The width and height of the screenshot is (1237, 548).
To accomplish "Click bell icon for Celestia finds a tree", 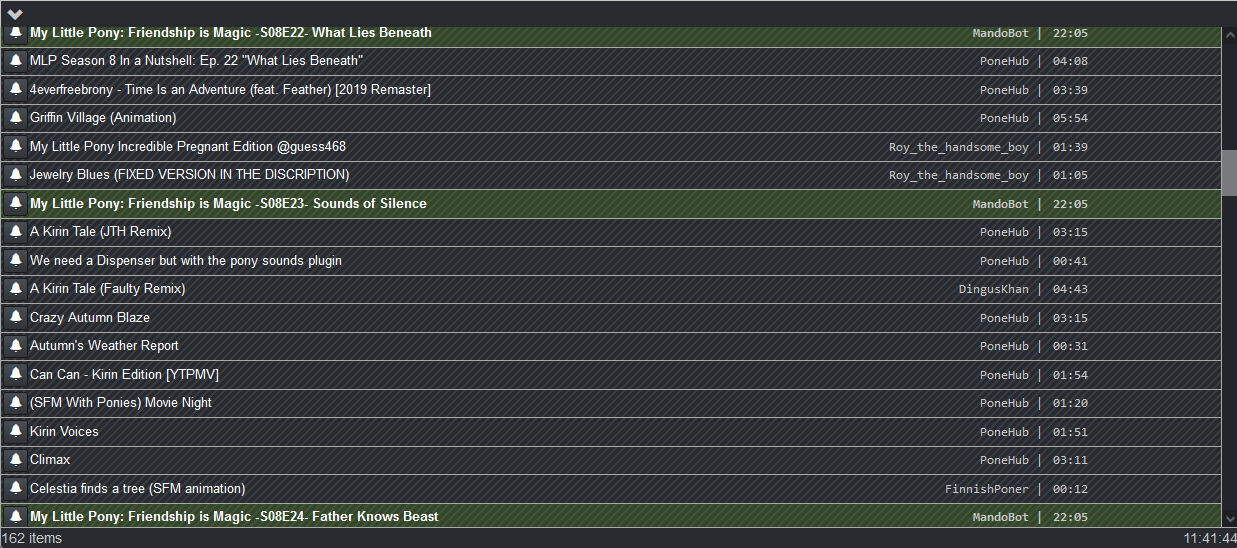I will click(x=16, y=488).
